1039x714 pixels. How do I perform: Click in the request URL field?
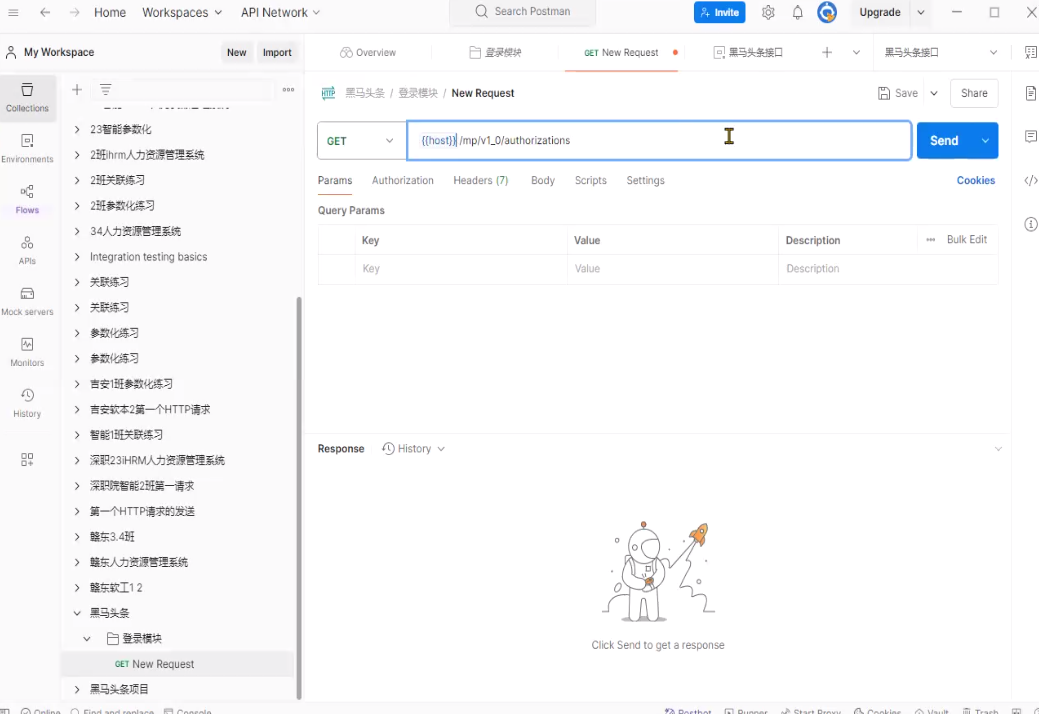659,140
